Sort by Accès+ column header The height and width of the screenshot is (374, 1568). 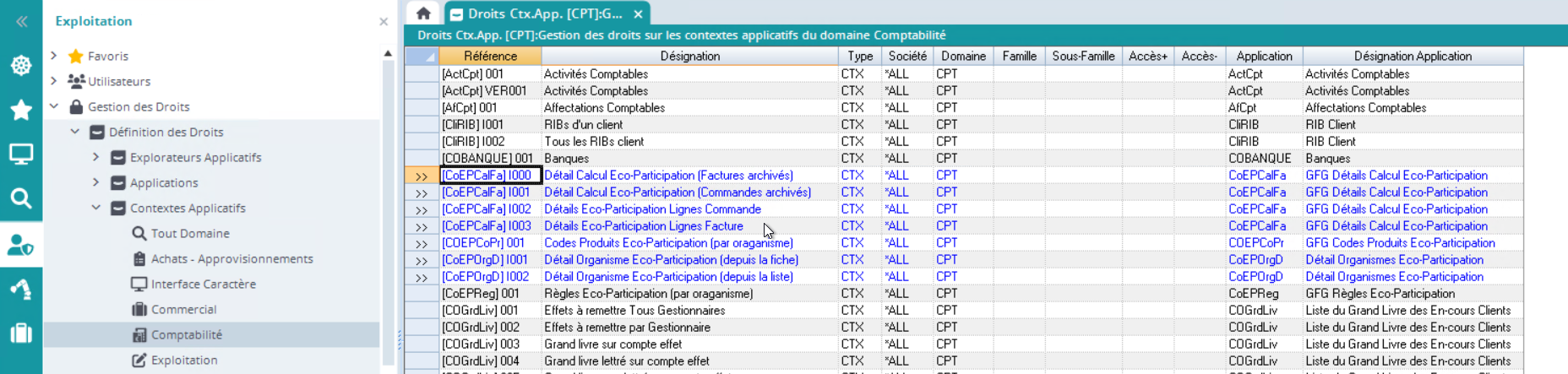(x=1148, y=56)
